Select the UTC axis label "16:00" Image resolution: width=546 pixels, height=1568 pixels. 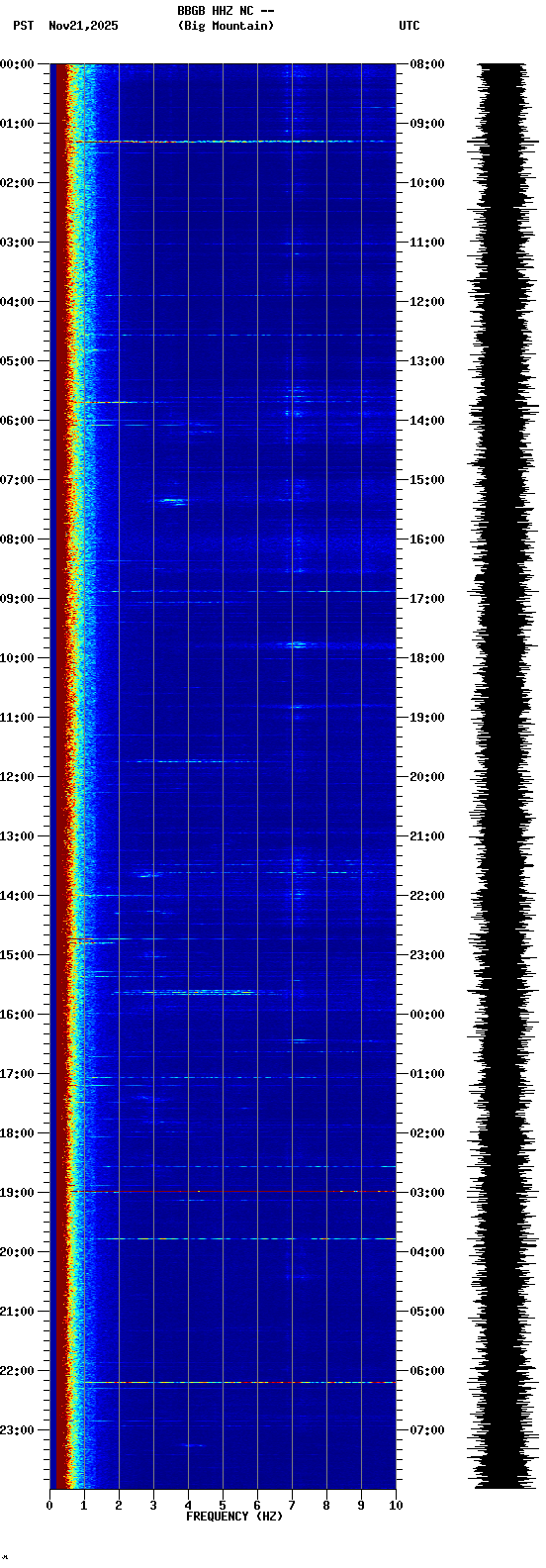(x=427, y=539)
